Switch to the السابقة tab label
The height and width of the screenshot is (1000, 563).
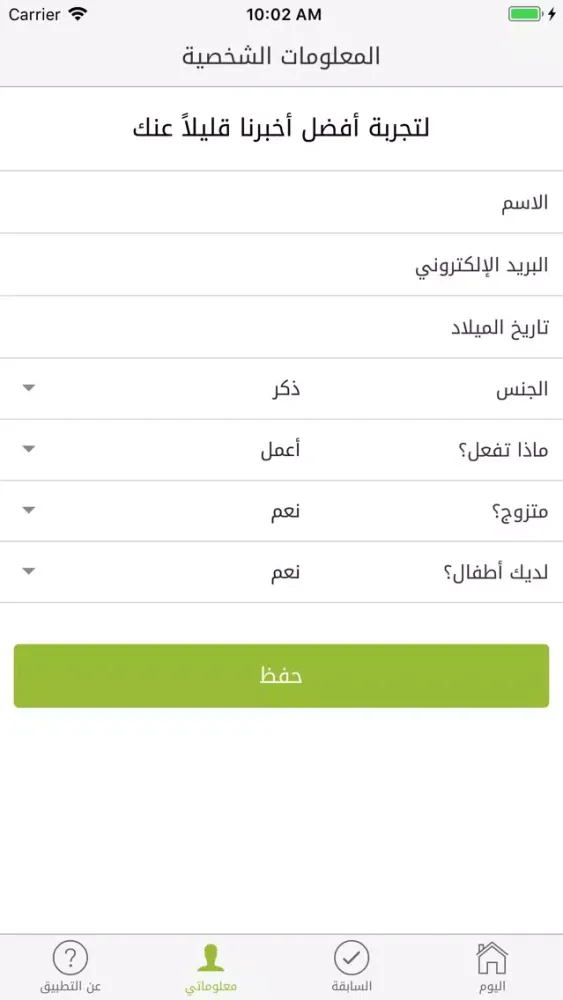352,987
